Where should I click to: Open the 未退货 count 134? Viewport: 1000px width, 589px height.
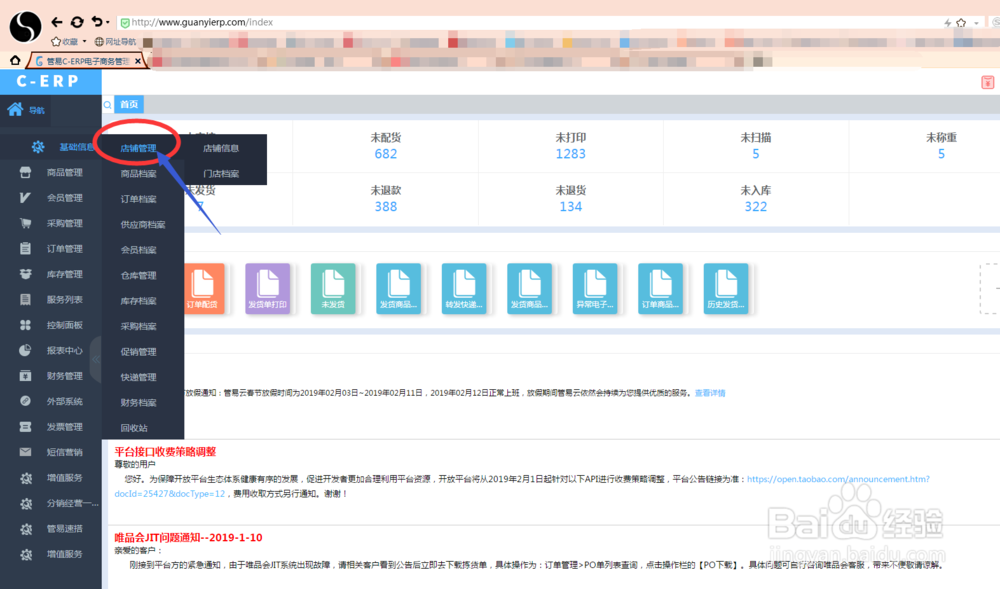pos(571,207)
